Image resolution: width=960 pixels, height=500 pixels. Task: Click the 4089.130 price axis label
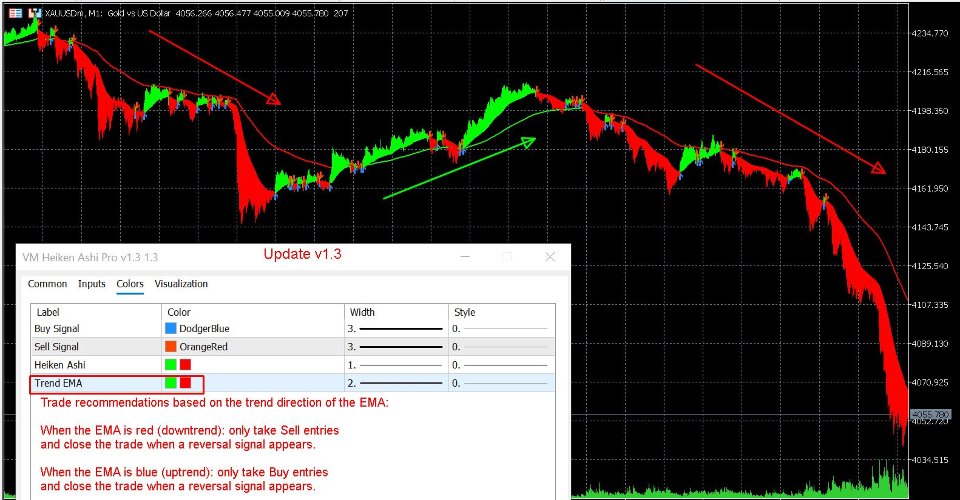point(930,343)
